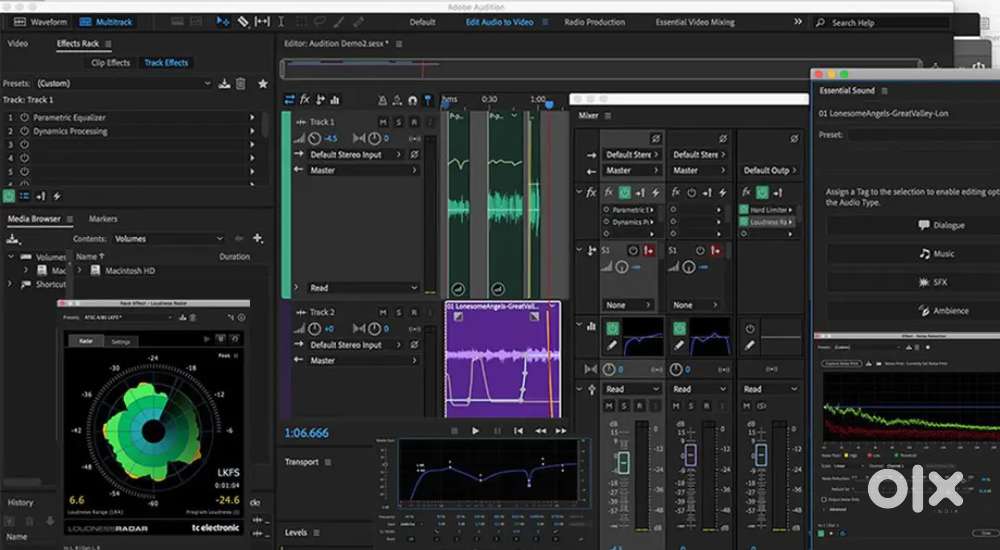Open Track 1 Default Stereo Input dropdown
Viewport: 1000px width, 550px height.
click(355, 154)
